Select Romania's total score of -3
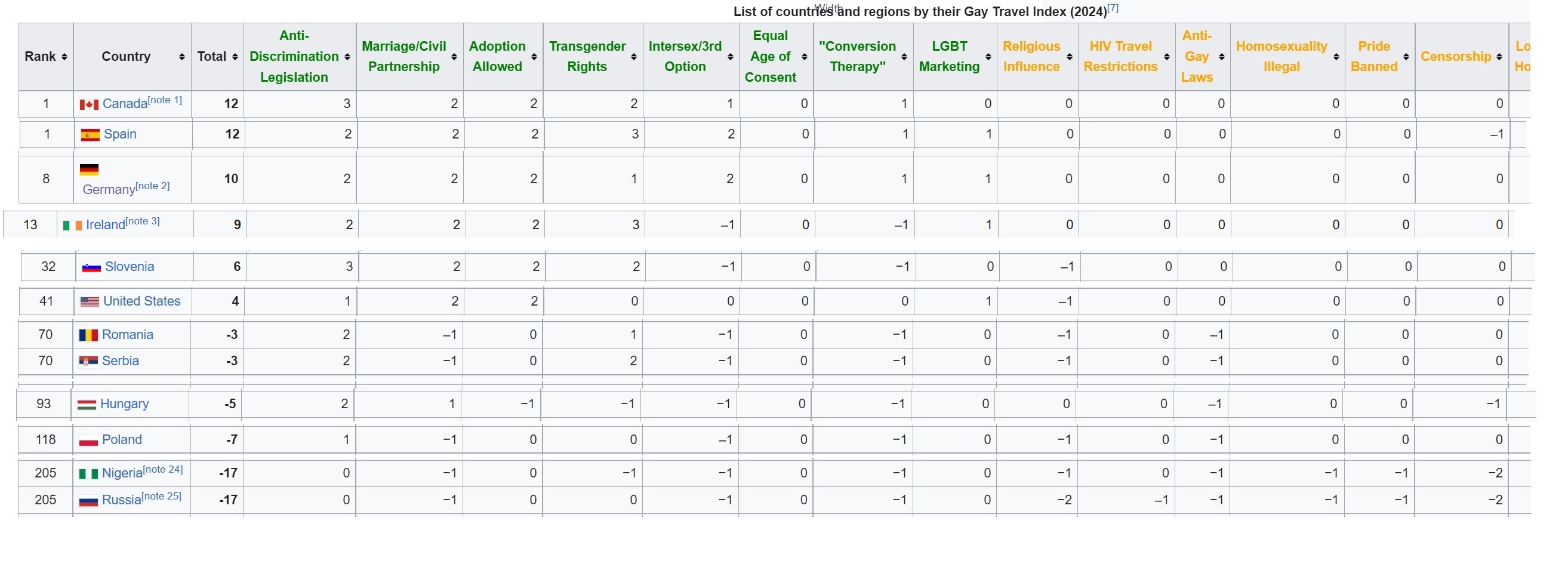The height and width of the screenshot is (561, 1568). coord(232,335)
